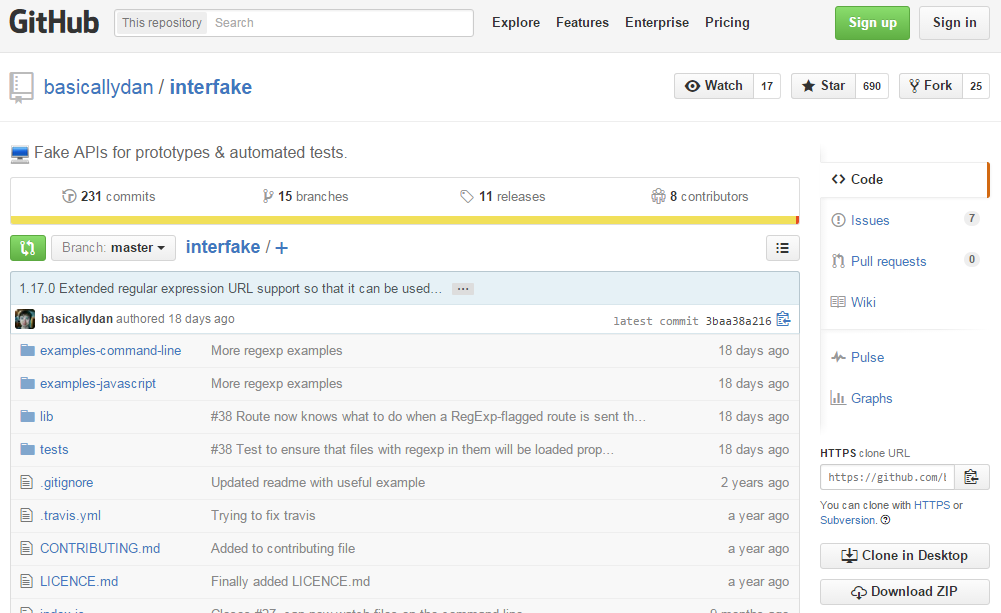Click the folder icon for examples-javascript
The image size is (1001, 613).
coord(27,383)
